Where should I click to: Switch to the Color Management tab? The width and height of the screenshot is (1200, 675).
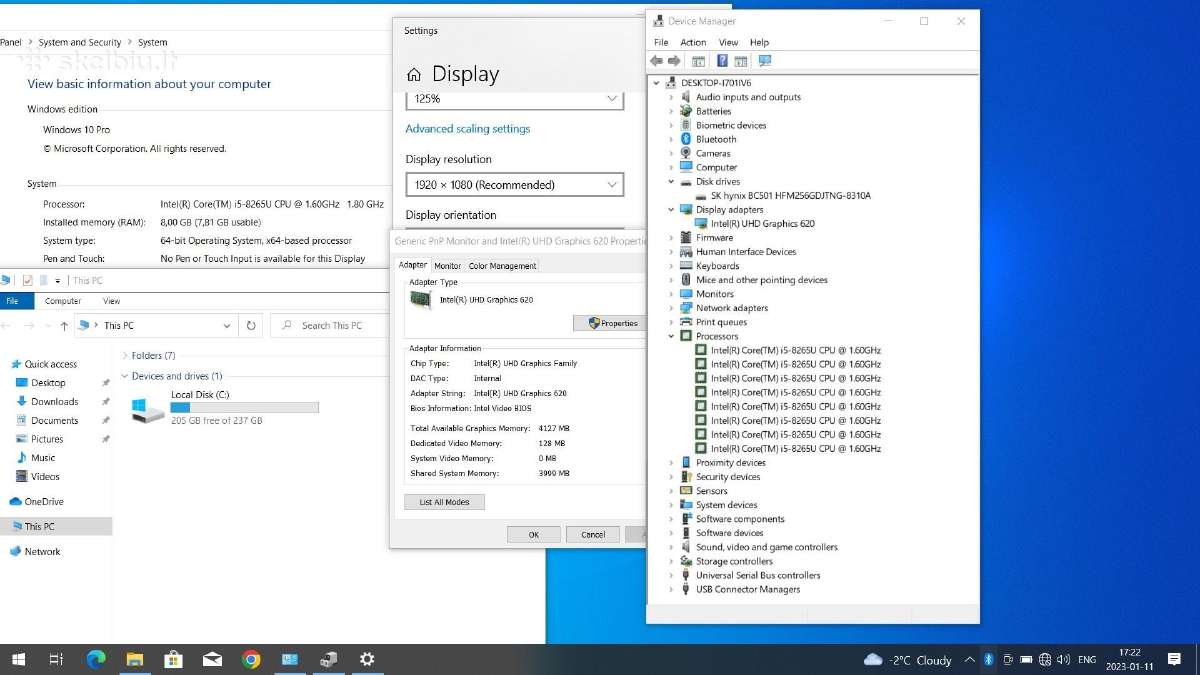coord(502,266)
